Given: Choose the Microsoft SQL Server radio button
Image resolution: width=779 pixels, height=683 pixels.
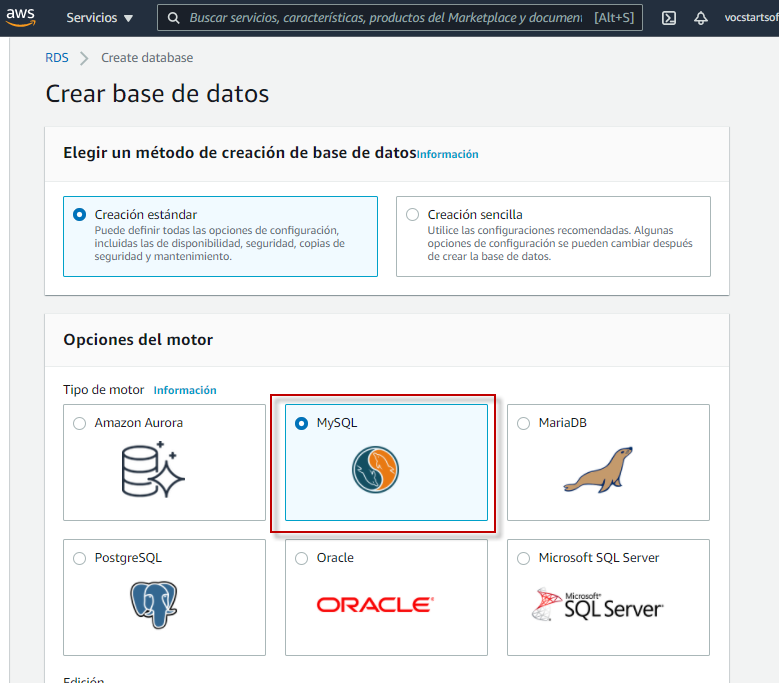Looking at the screenshot, I should (x=524, y=558).
